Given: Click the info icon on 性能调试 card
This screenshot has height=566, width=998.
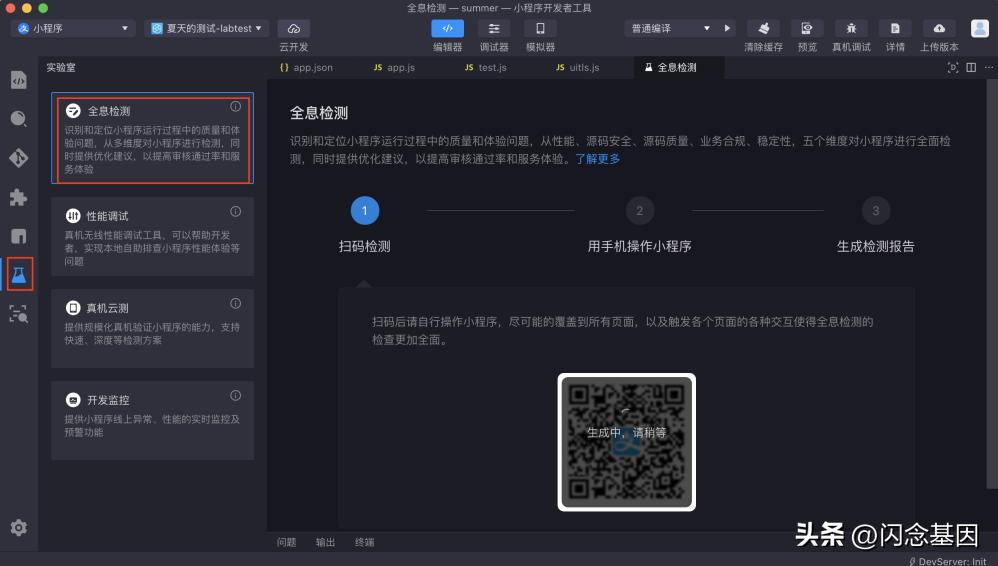Looking at the screenshot, I should pyautogui.click(x=235, y=211).
